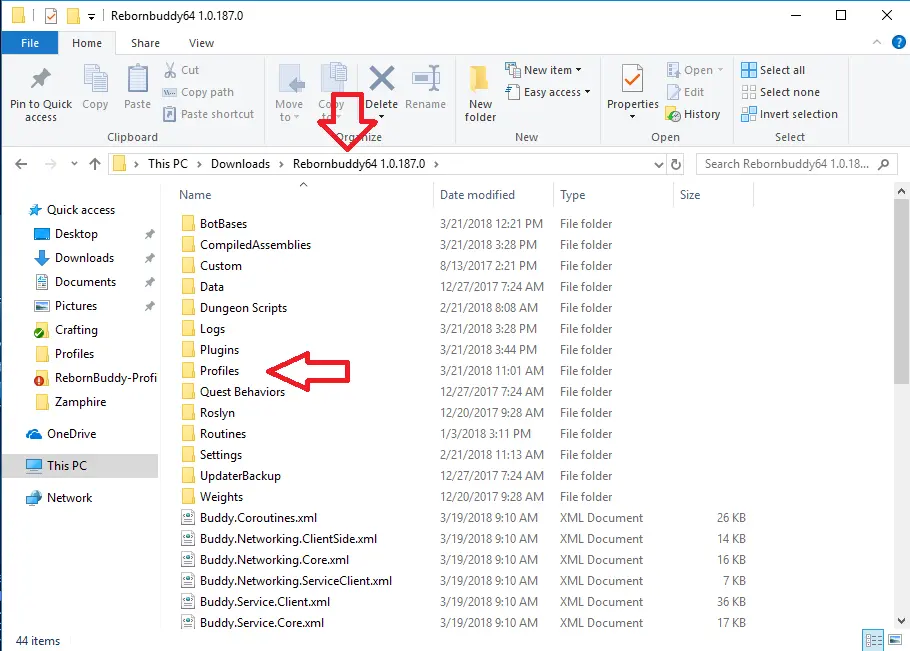
Task: Click the Cut scissors command
Action: click(181, 70)
